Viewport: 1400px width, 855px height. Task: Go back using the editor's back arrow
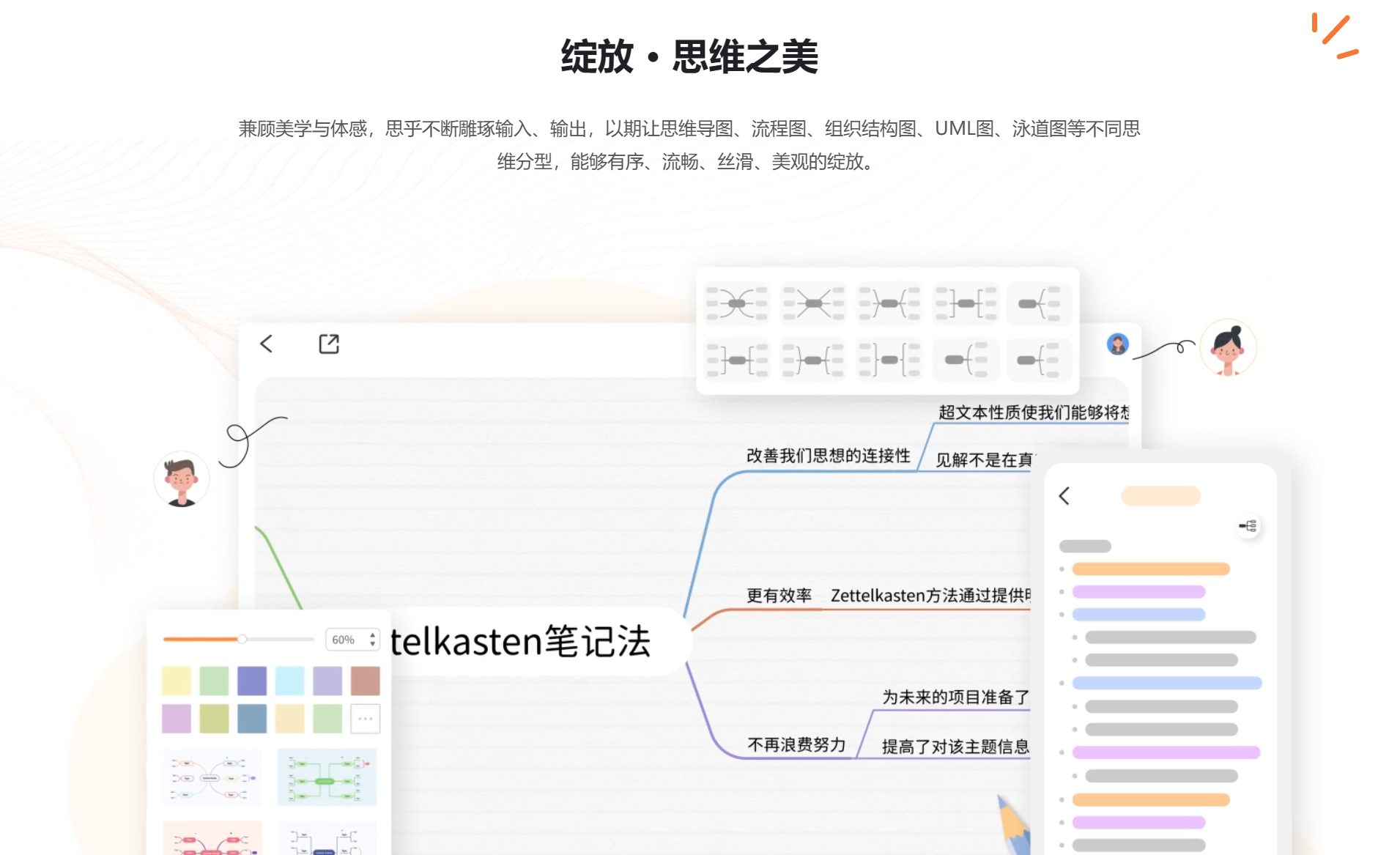267,344
